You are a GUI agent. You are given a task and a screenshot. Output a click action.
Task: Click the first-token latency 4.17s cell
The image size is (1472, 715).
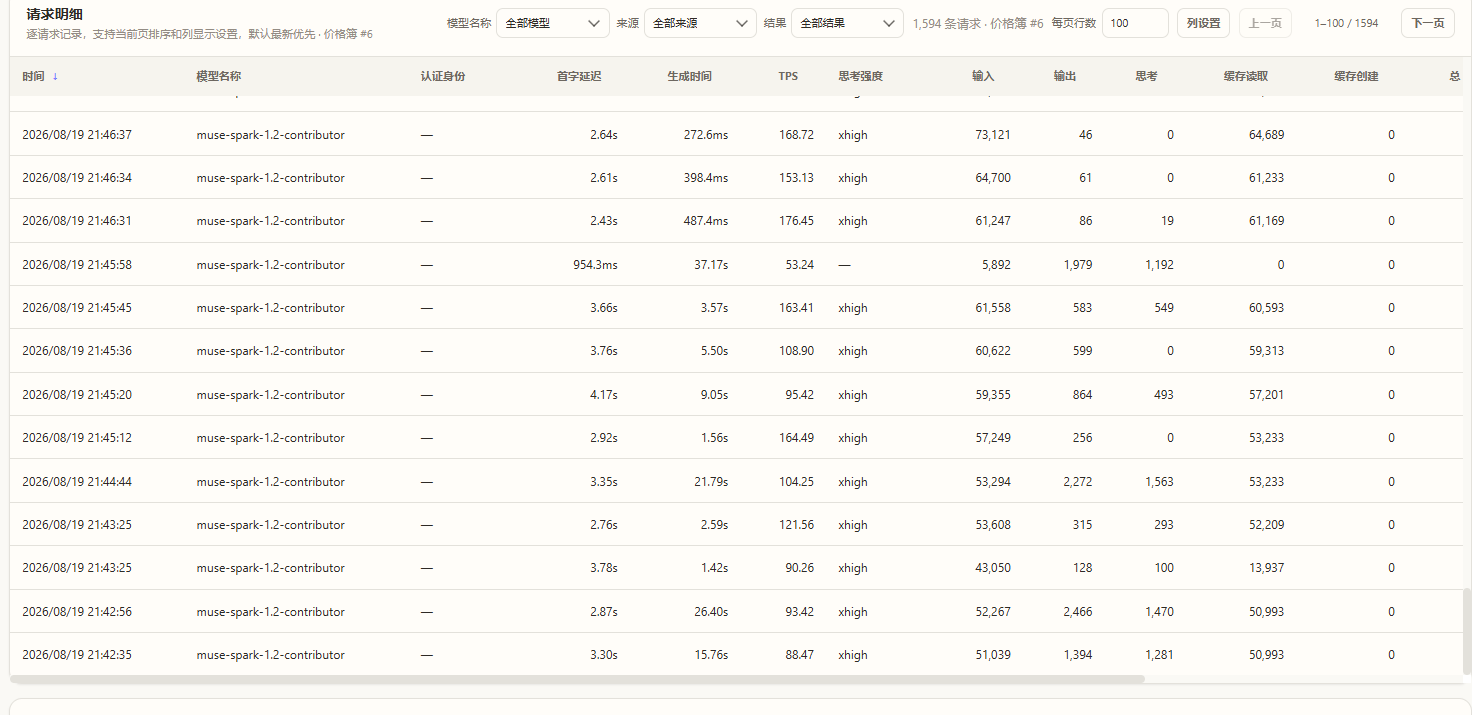pyautogui.click(x=604, y=395)
